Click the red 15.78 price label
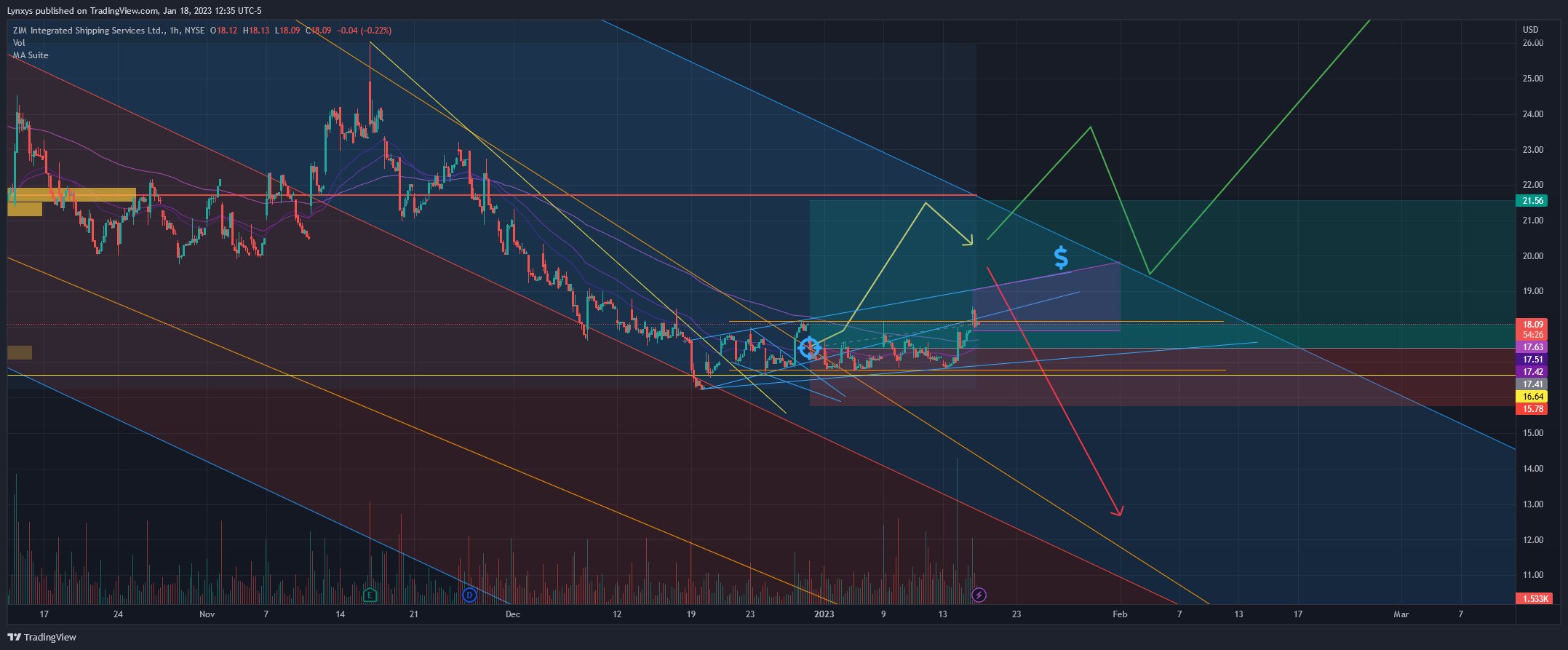This screenshot has height=650, width=1568. click(x=1533, y=409)
